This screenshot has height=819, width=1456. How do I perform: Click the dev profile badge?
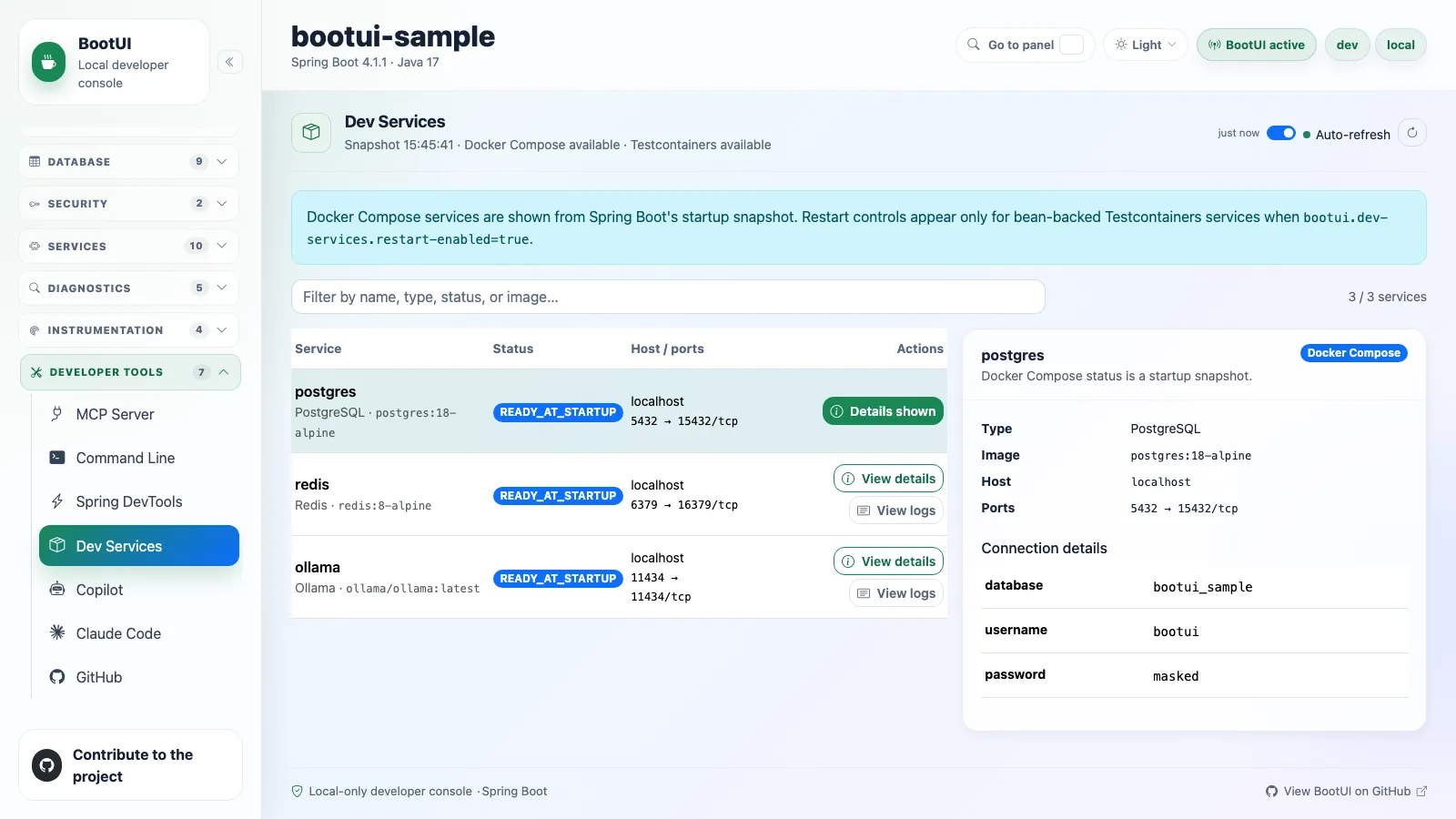(x=1348, y=45)
